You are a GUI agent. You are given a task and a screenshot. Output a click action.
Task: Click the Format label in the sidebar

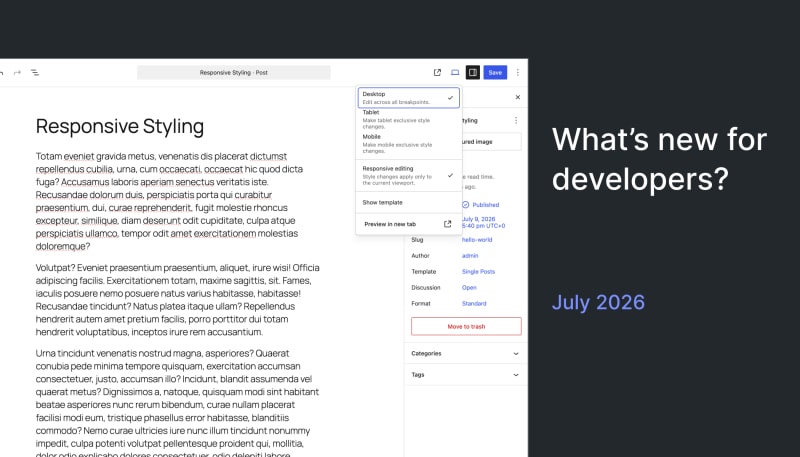pyautogui.click(x=420, y=303)
